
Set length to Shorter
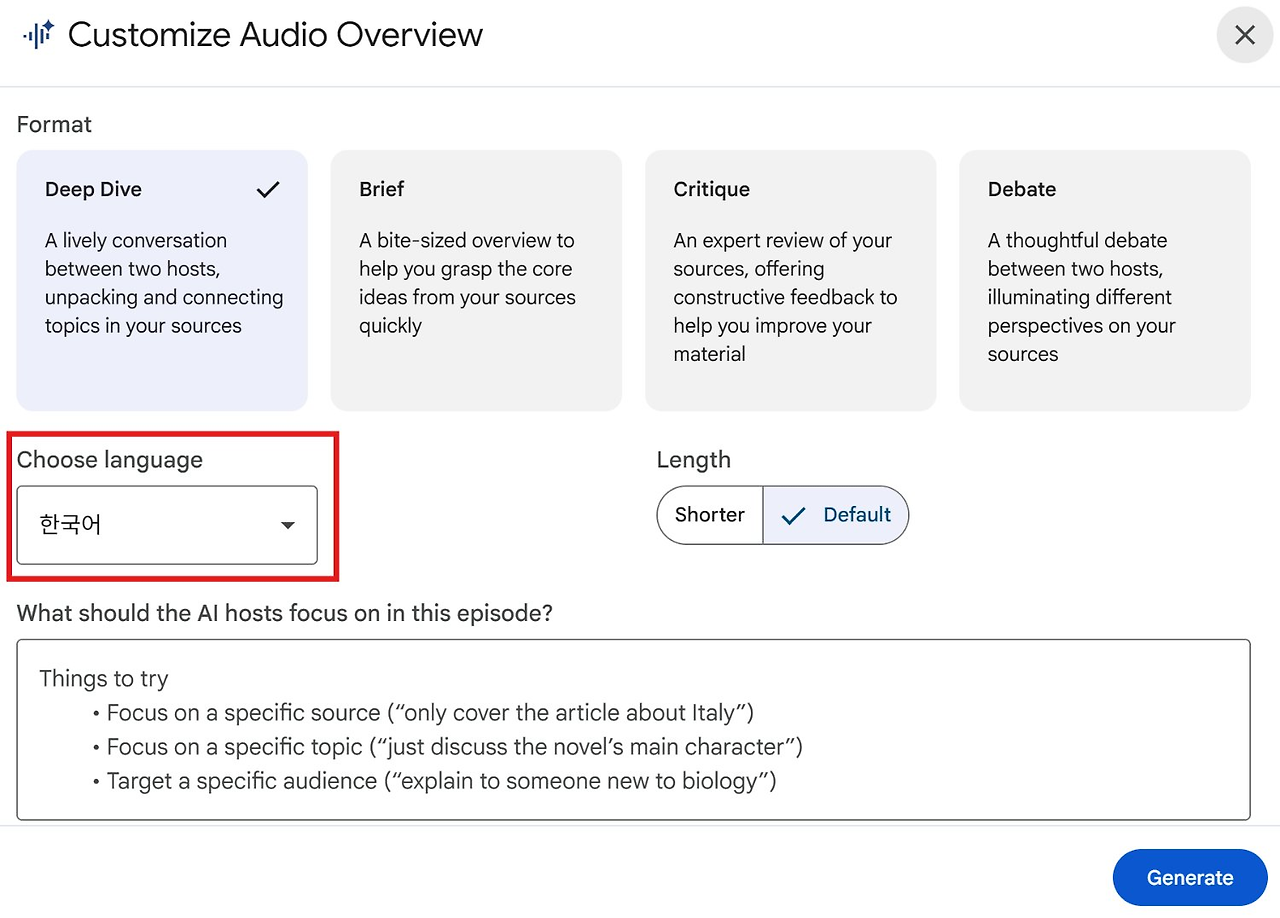click(x=710, y=515)
